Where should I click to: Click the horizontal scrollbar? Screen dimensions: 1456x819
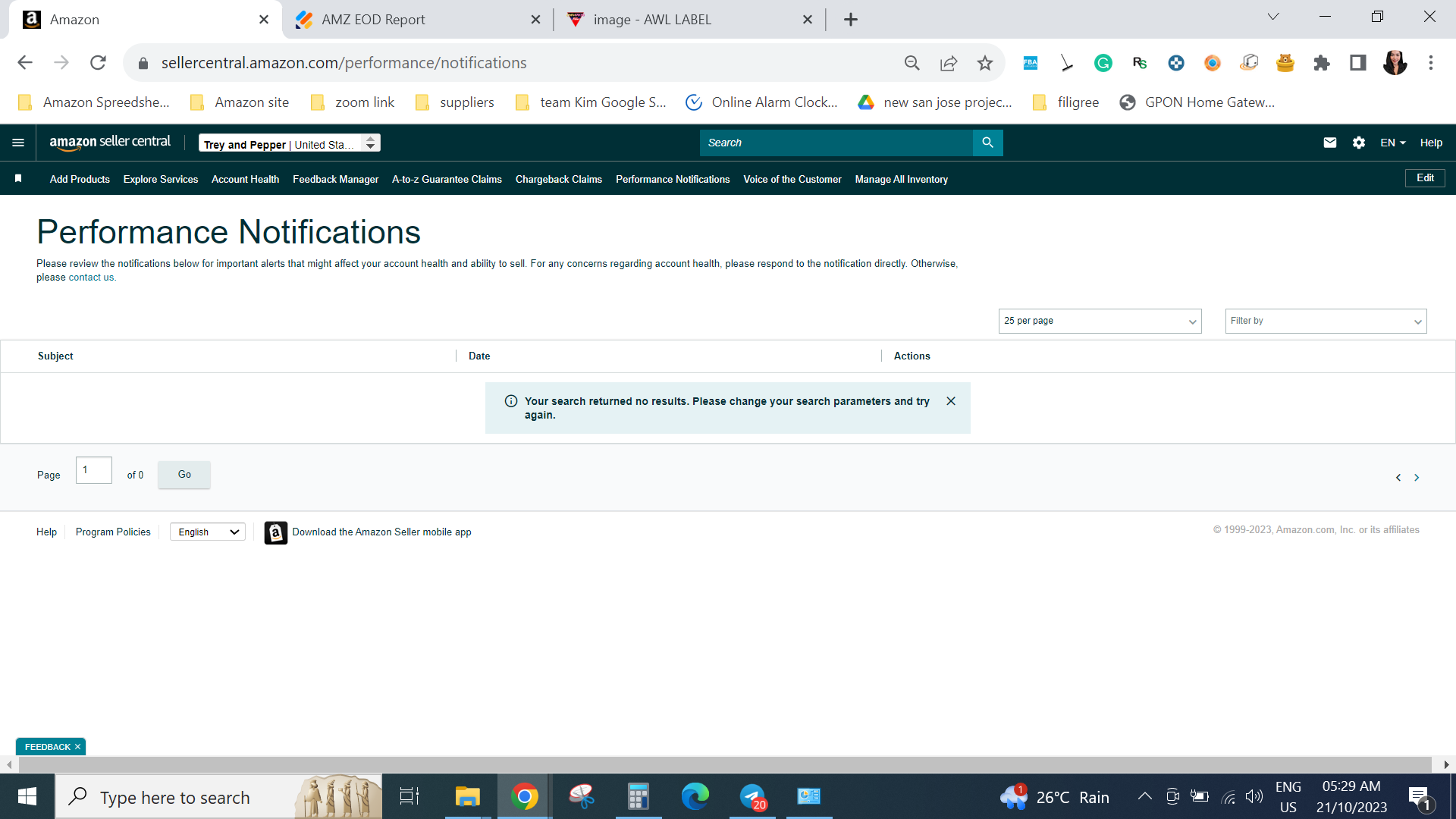[x=724, y=764]
